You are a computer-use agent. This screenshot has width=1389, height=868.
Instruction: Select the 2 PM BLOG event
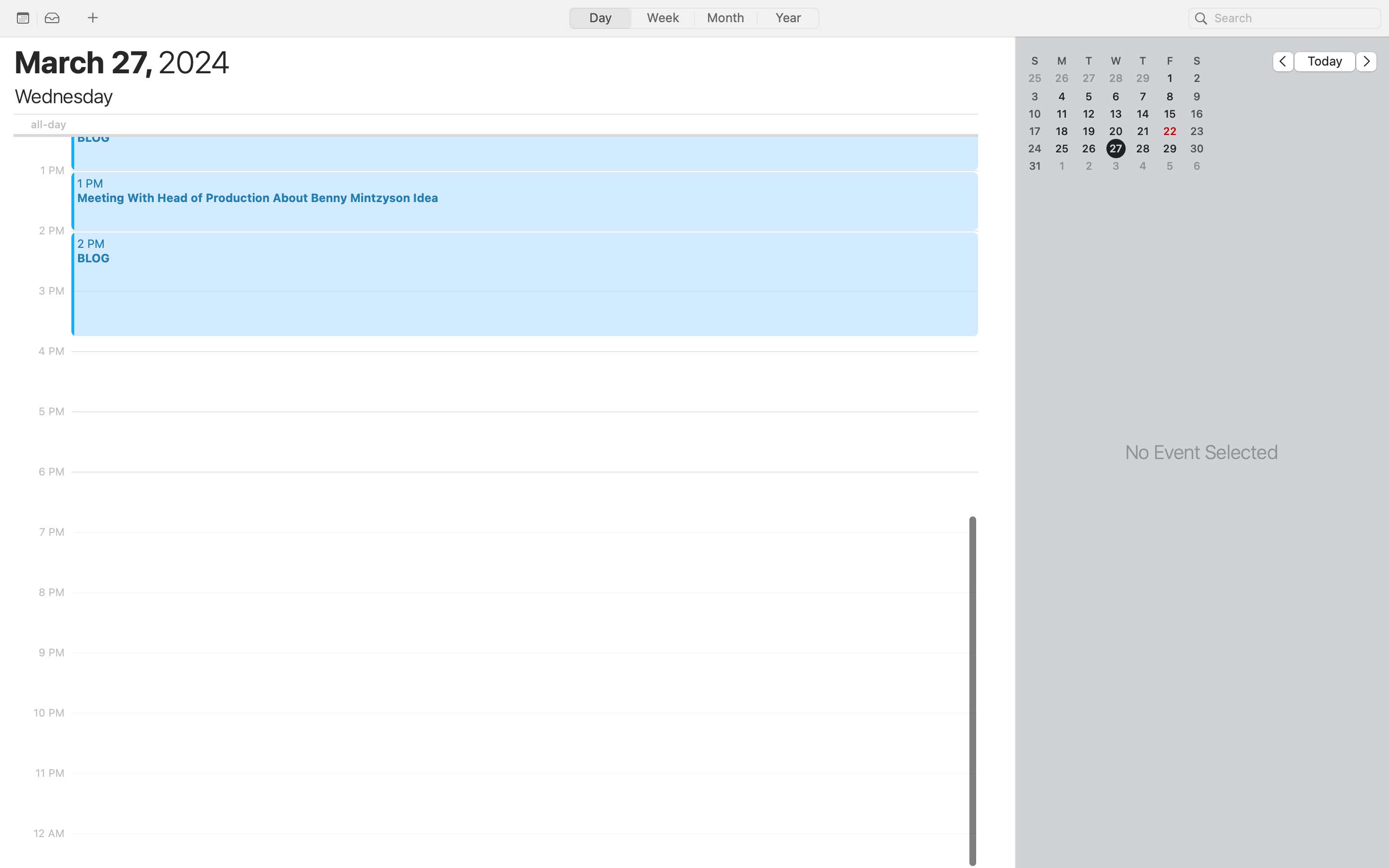tap(524, 284)
